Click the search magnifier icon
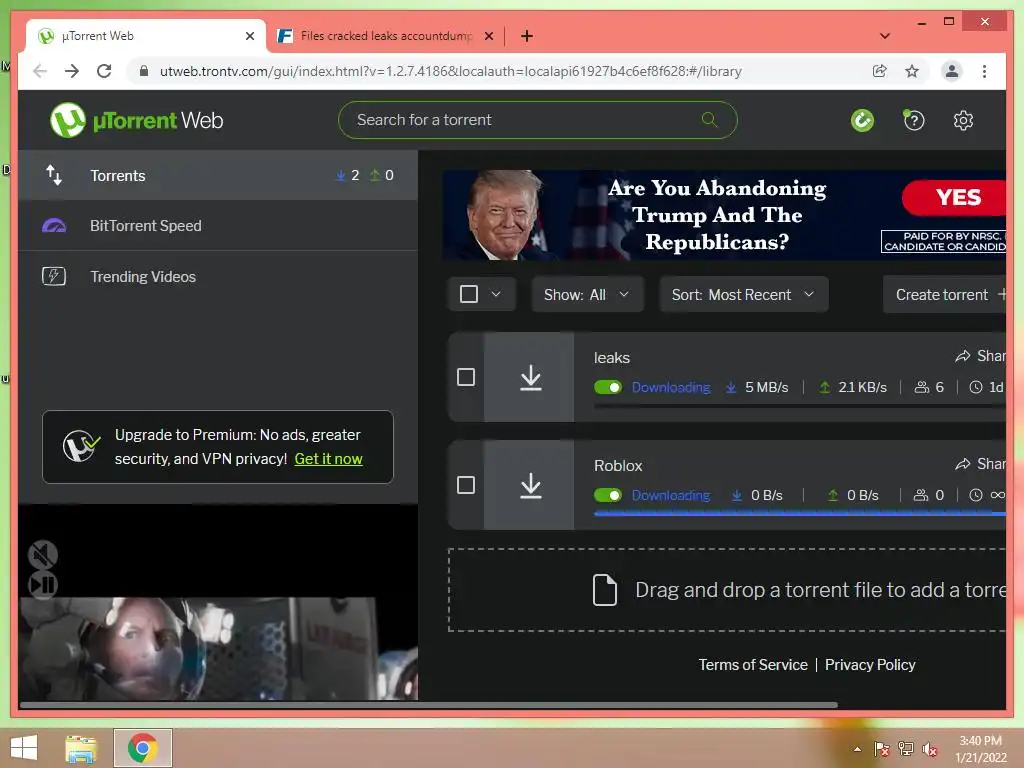Viewport: 1024px width, 768px height. click(709, 120)
